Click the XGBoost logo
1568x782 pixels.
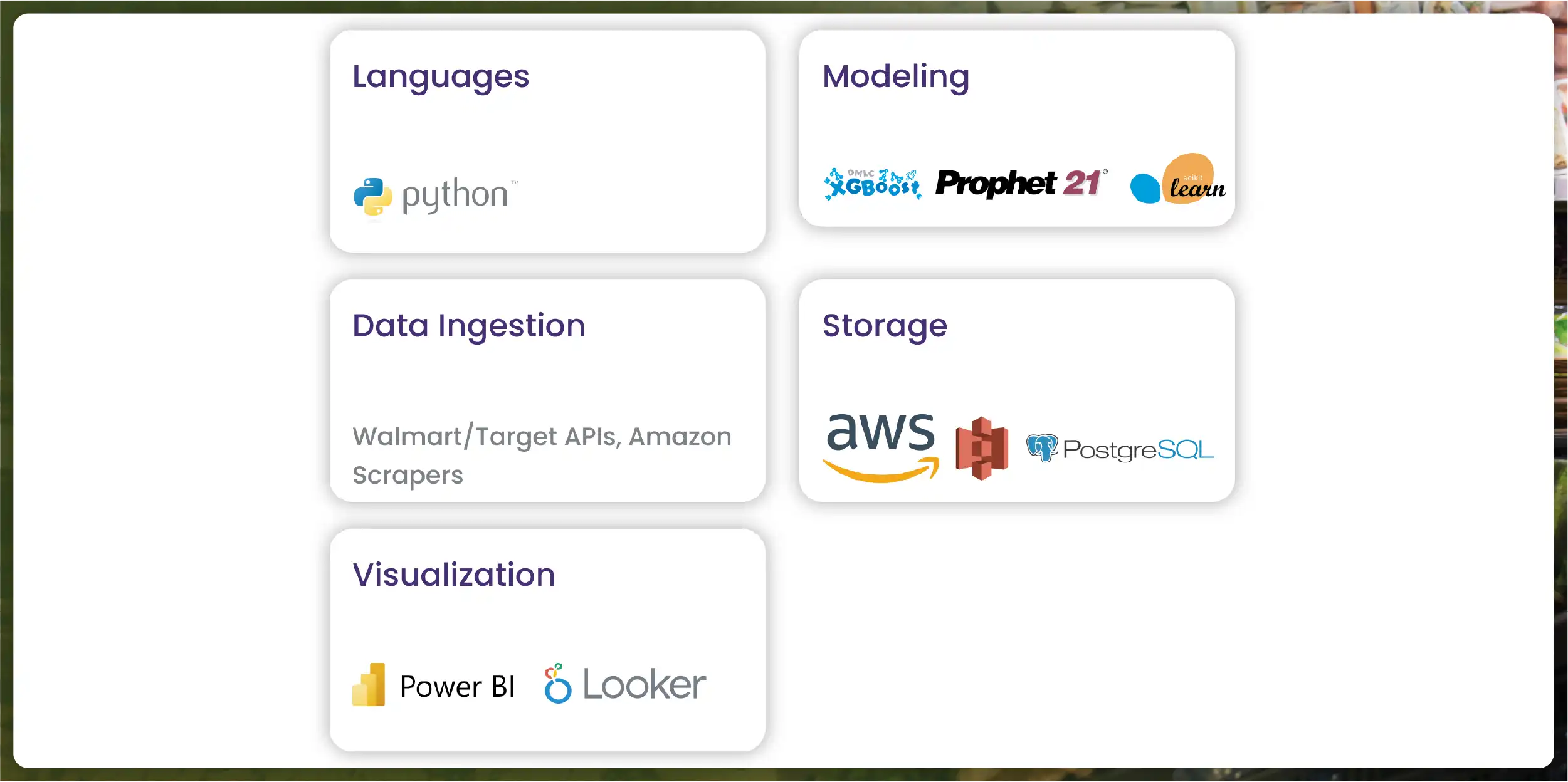click(873, 184)
